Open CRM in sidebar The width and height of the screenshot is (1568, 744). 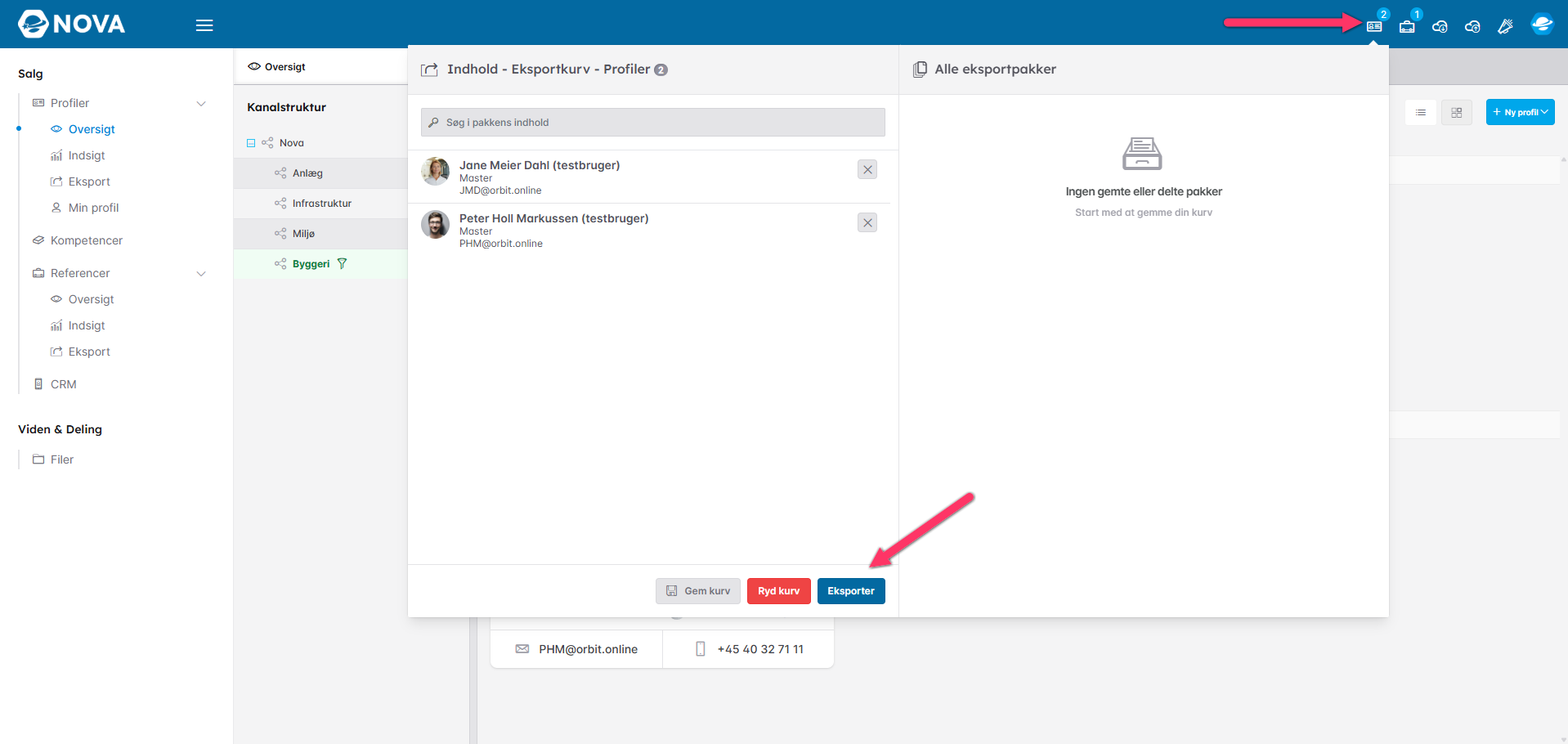(63, 384)
